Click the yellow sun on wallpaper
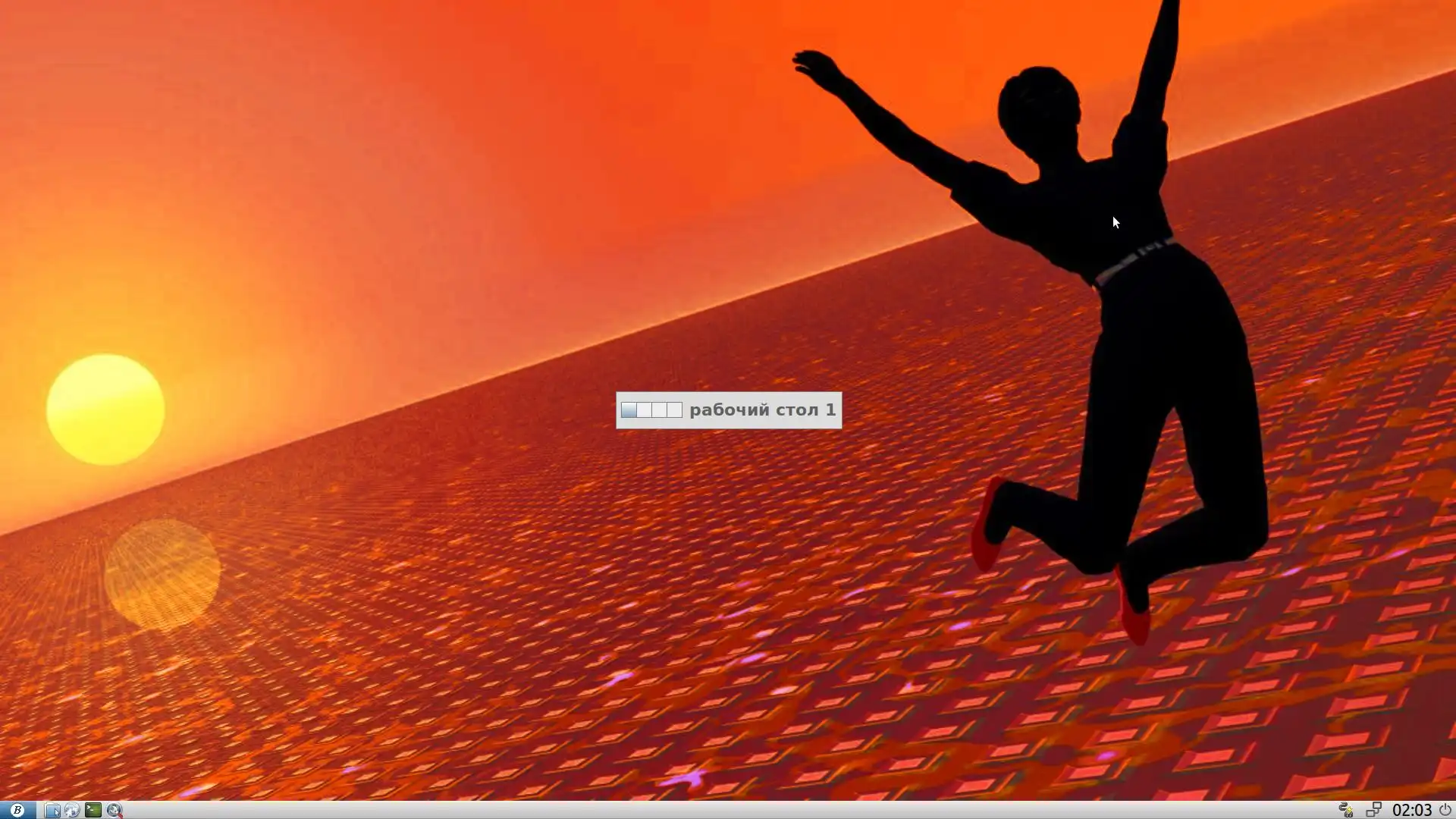This screenshot has width=1456, height=819. [105, 409]
